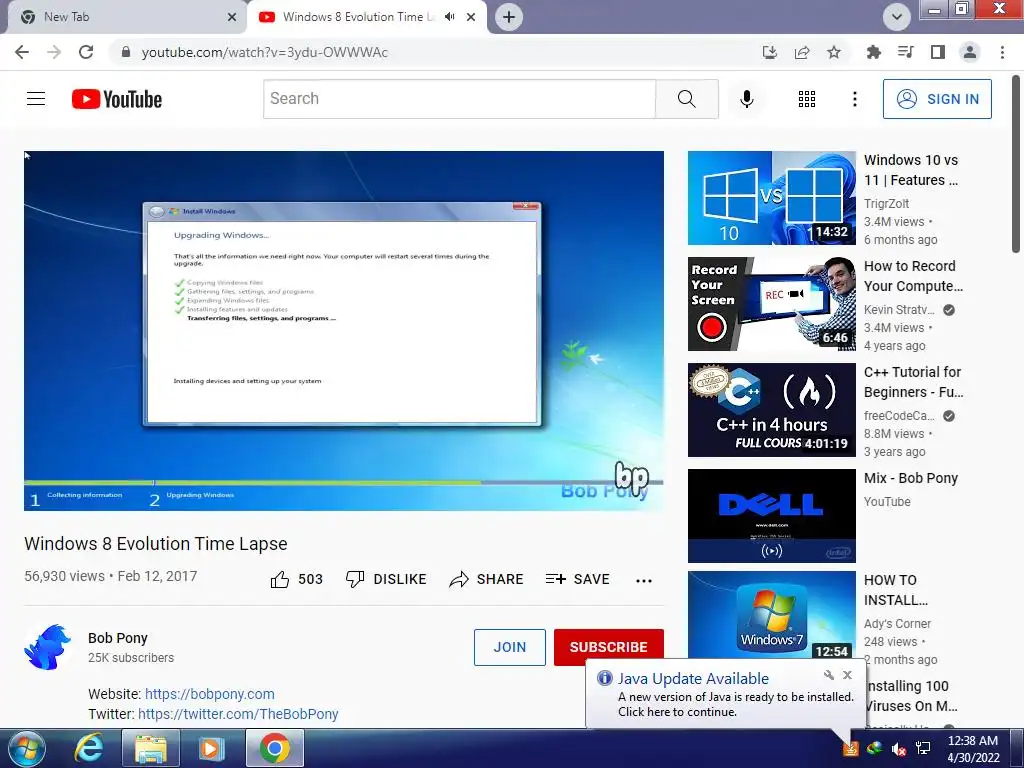Click the TrigrZolt channel name

(x=886, y=204)
